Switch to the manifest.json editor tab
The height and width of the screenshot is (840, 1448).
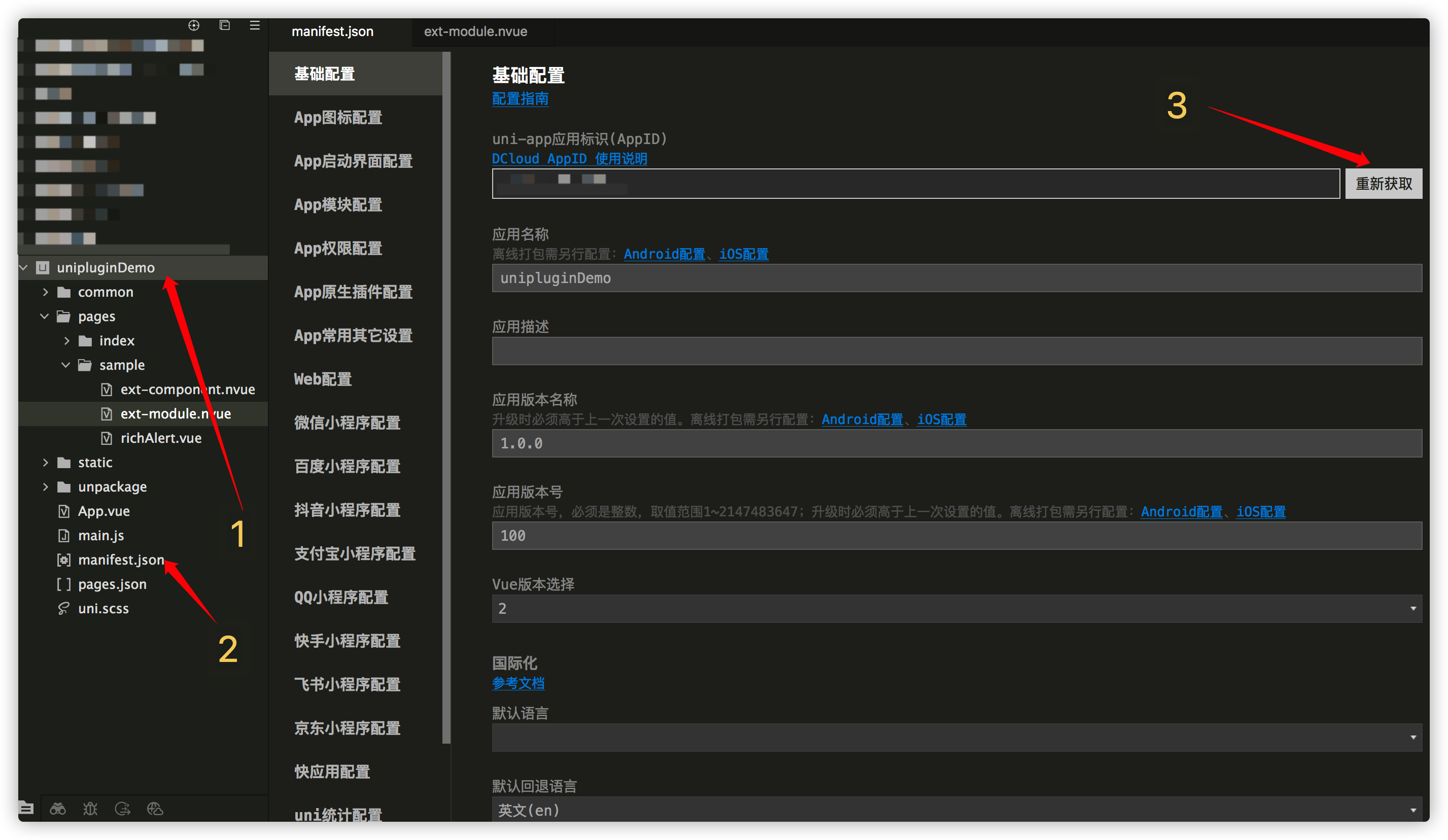tap(332, 31)
